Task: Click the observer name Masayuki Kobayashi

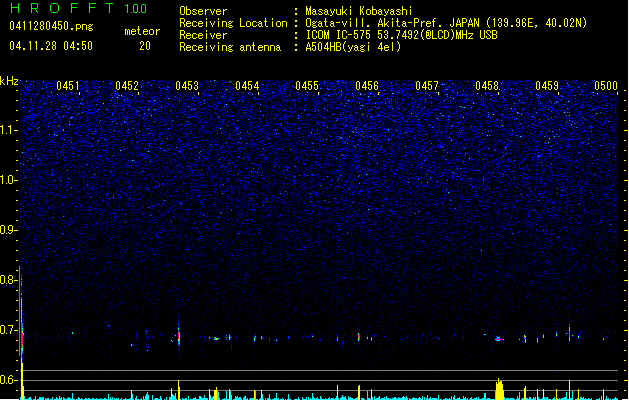Action: [x=359, y=11]
